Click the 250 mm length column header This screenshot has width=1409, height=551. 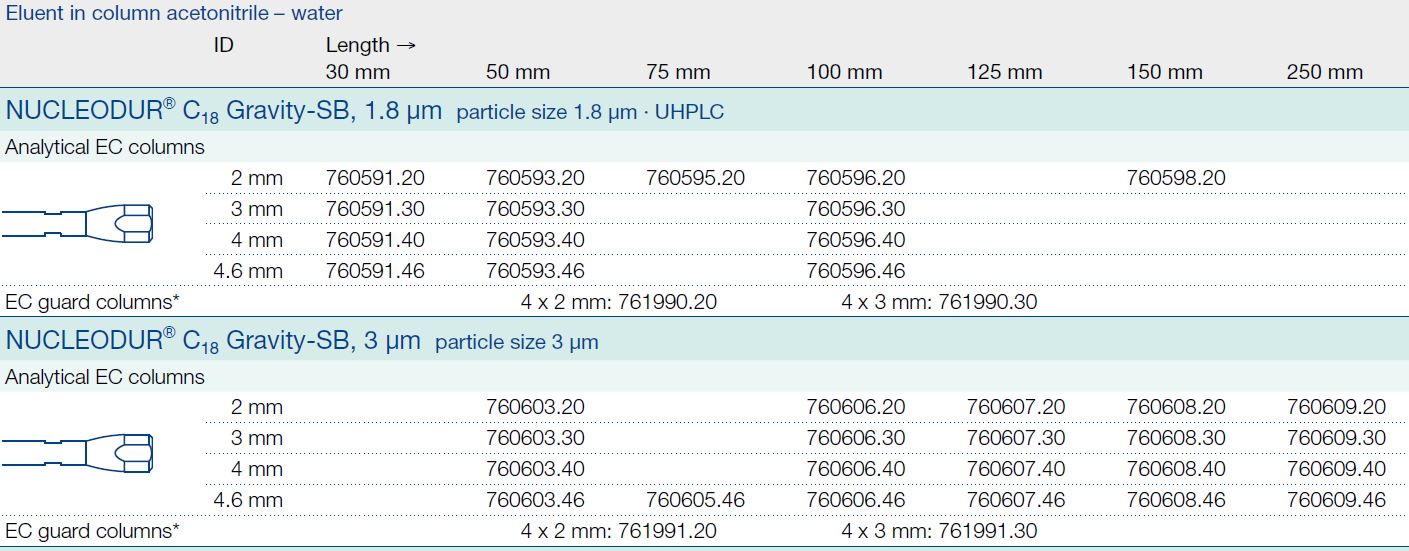click(1324, 72)
